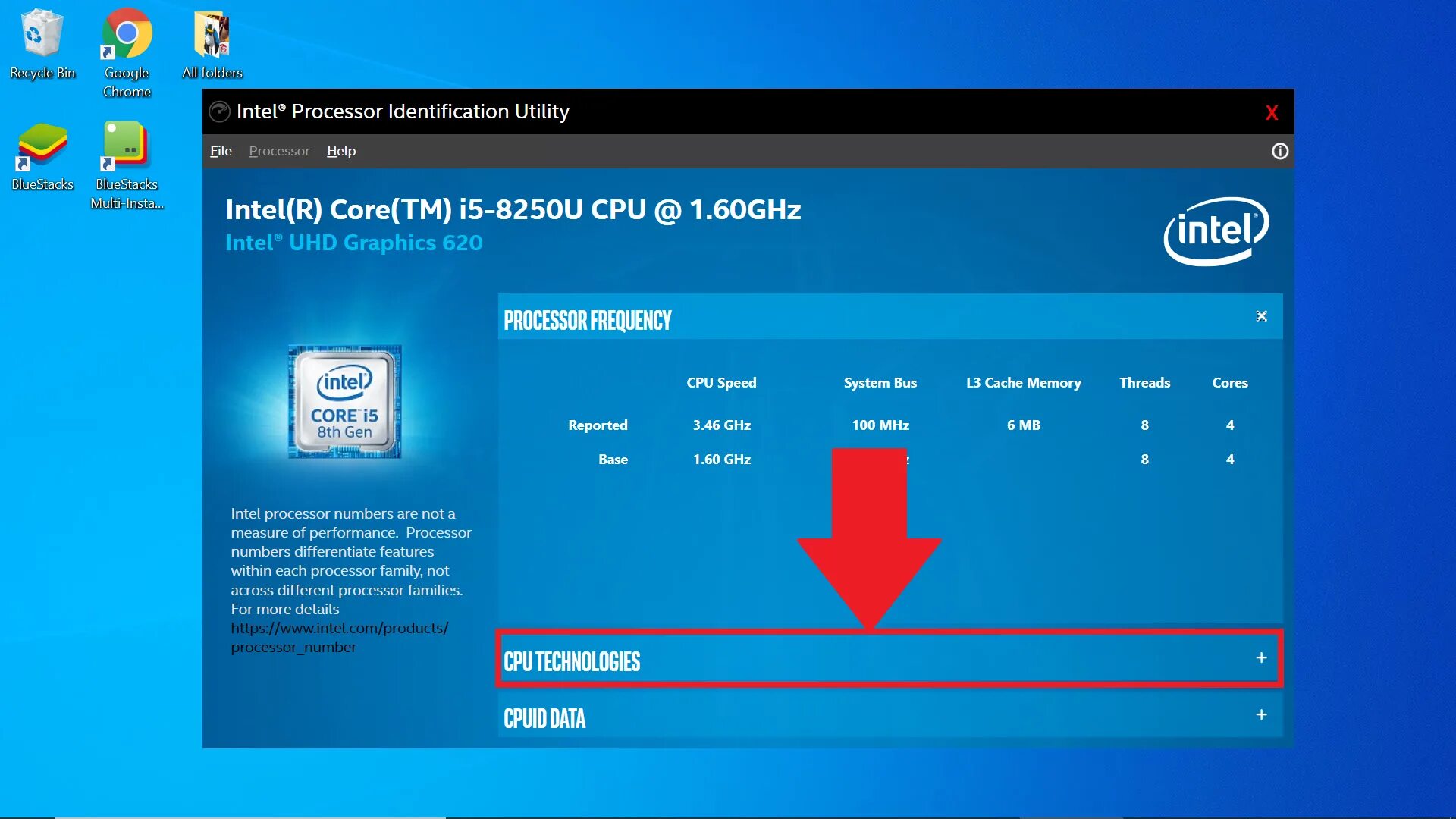The height and width of the screenshot is (819, 1456).
Task: Click the utility's title bar app icon
Action: pyautogui.click(x=219, y=112)
